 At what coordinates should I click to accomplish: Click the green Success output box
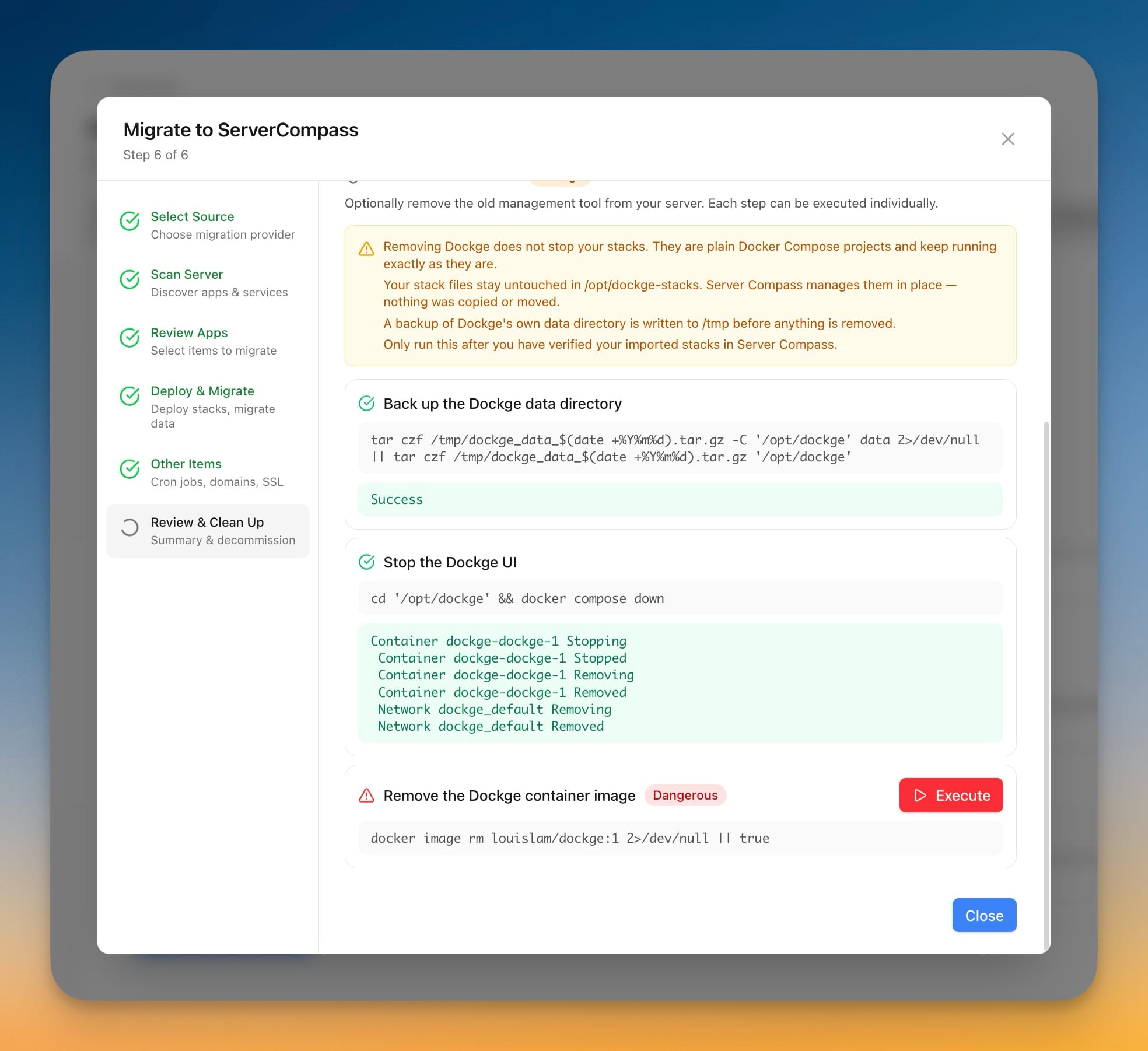[x=680, y=499]
